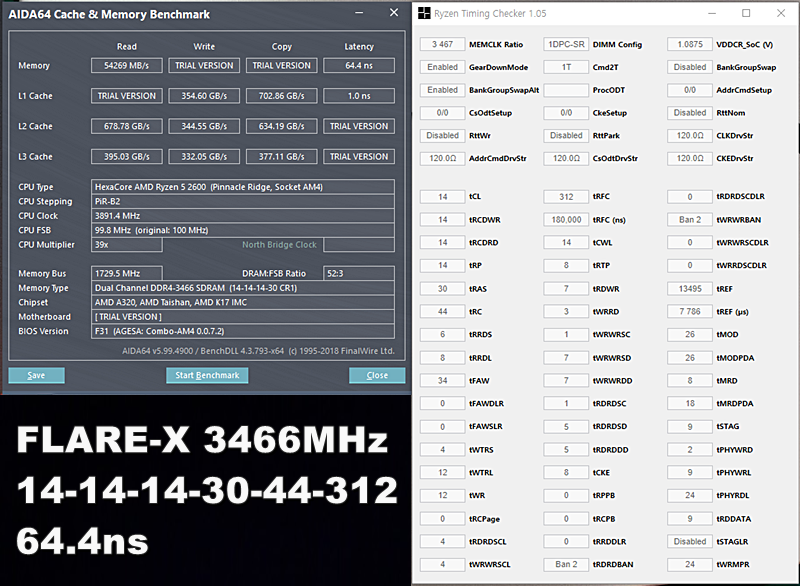Click the BankGroupSwapAlt Enabled field
Viewport: 800px width, 586px height.
pyautogui.click(x=442, y=90)
